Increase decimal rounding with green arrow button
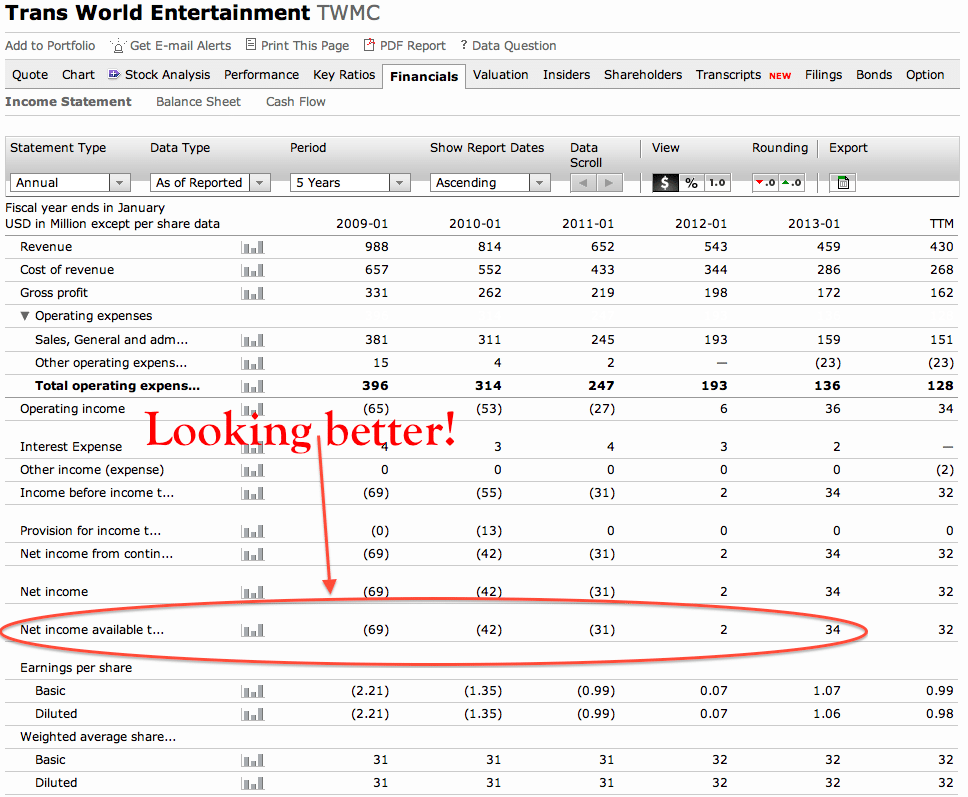This screenshot has height=797, width=968. pyautogui.click(x=791, y=183)
